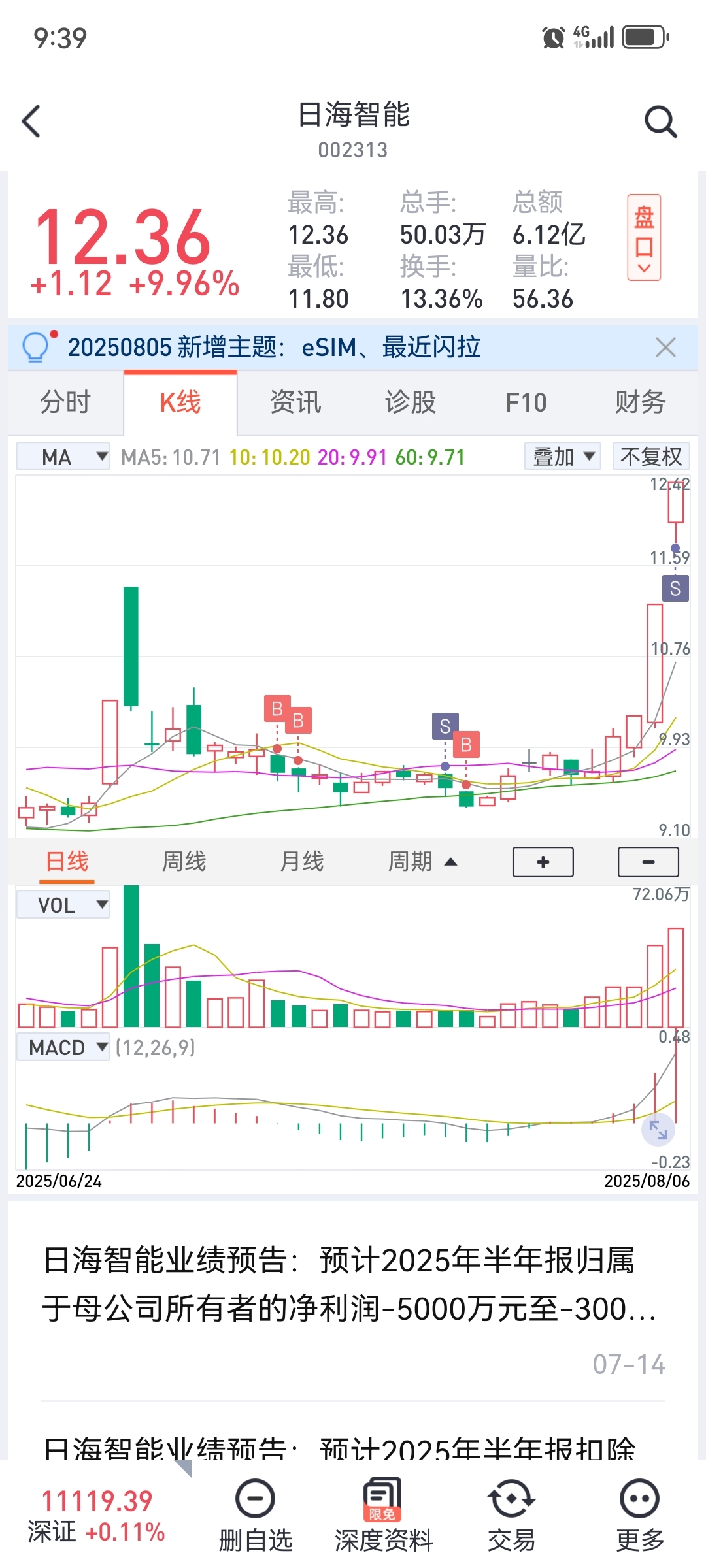Open the 不复权 adjustment selector
This screenshot has width=706, height=1568.
click(x=651, y=456)
